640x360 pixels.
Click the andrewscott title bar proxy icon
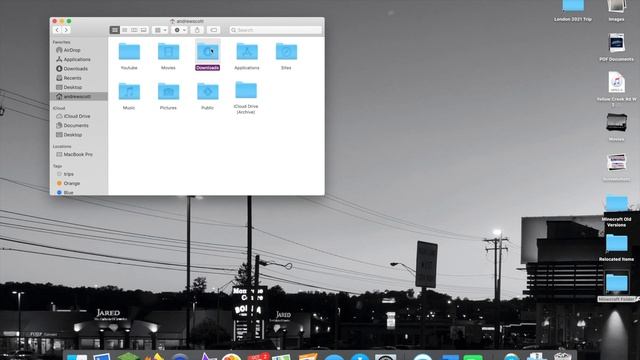point(173,21)
